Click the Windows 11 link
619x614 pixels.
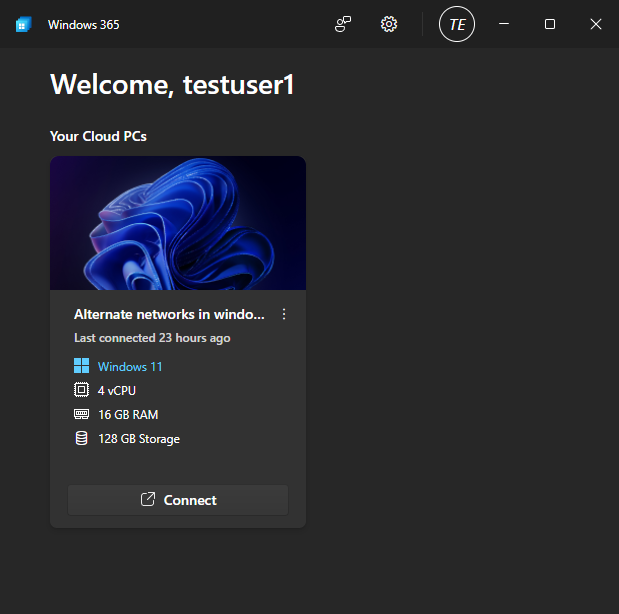coord(130,367)
